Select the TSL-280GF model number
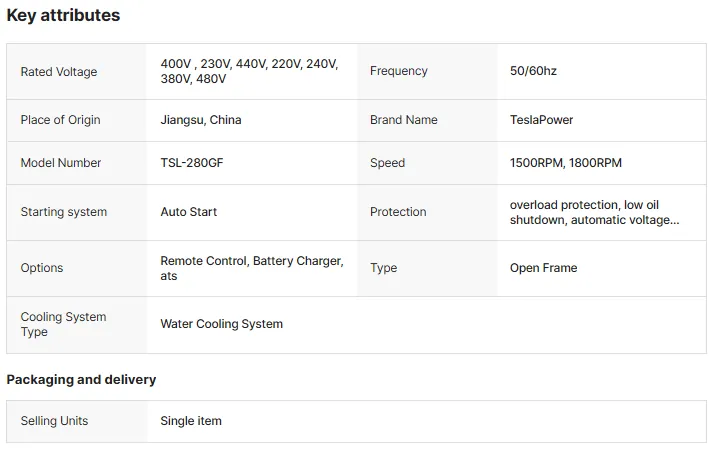The image size is (712, 457). point(192,163)
